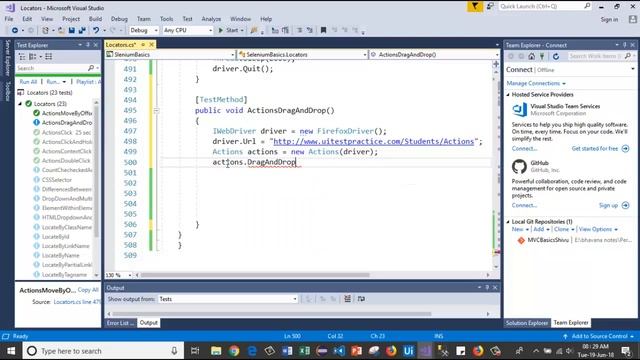Open the Server Explorer side tab

[x=7, y=58]
